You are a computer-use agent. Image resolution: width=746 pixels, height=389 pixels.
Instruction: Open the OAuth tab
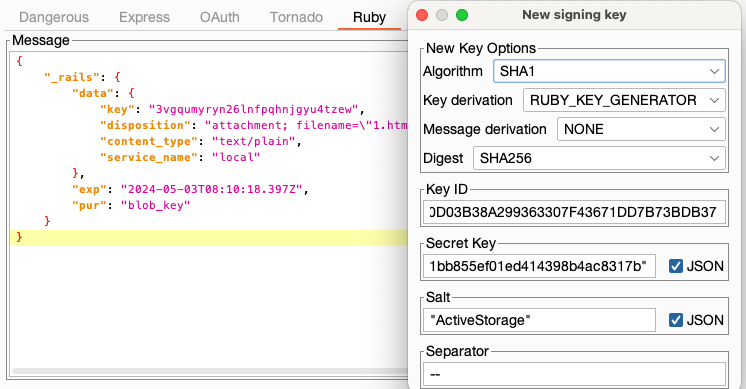(219, 17)
